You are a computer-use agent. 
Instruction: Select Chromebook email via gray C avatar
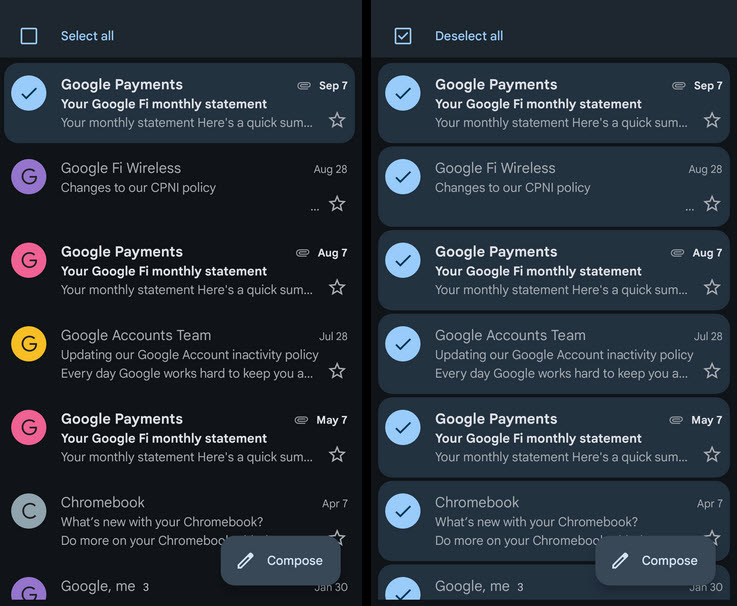pos(29,511)
